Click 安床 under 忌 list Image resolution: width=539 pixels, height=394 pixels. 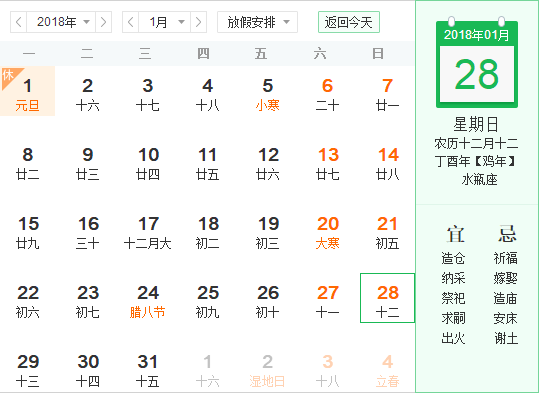(505, 318)
